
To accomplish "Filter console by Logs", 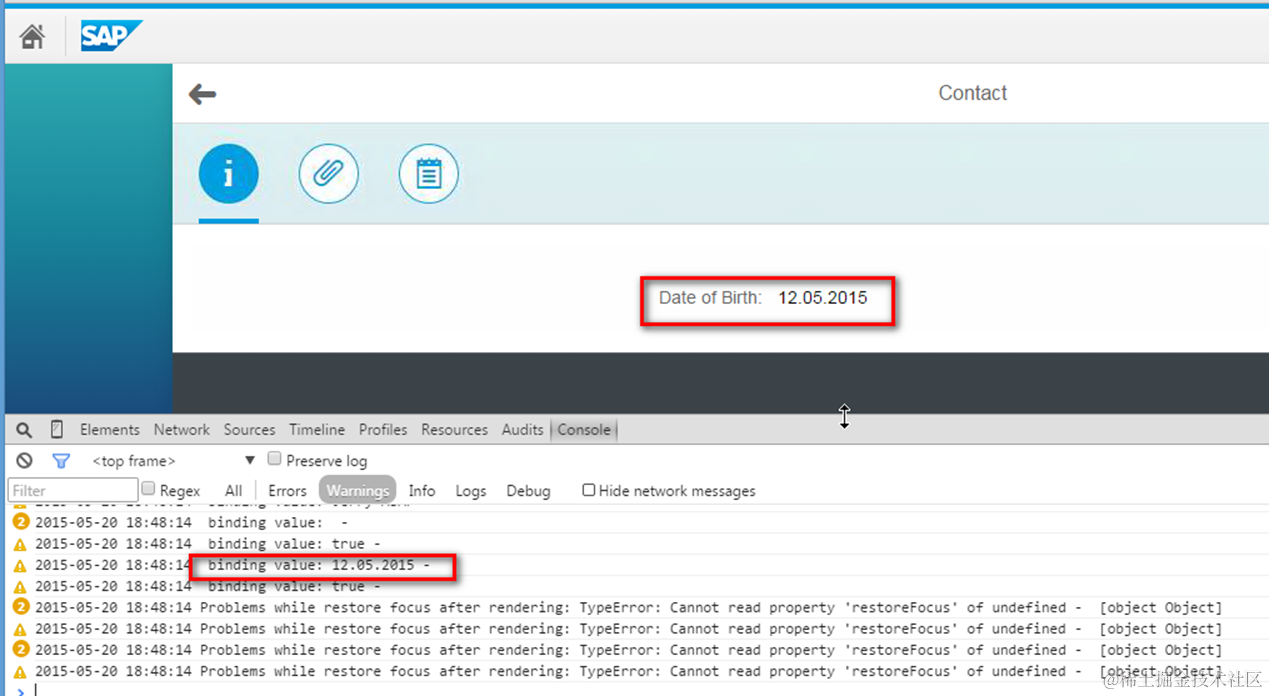I will pyautogui.click(x=470, y=491).
